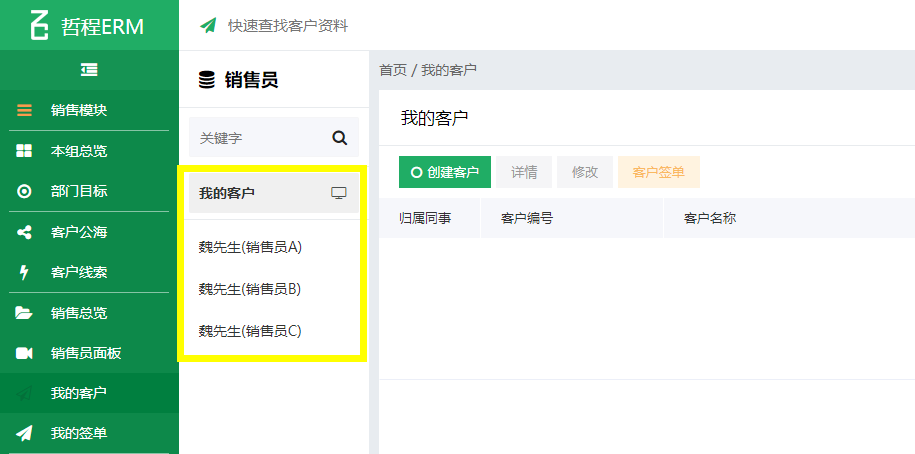
Task: Click the 哲程ERM logo icon
Action: (x=39, y=26)
